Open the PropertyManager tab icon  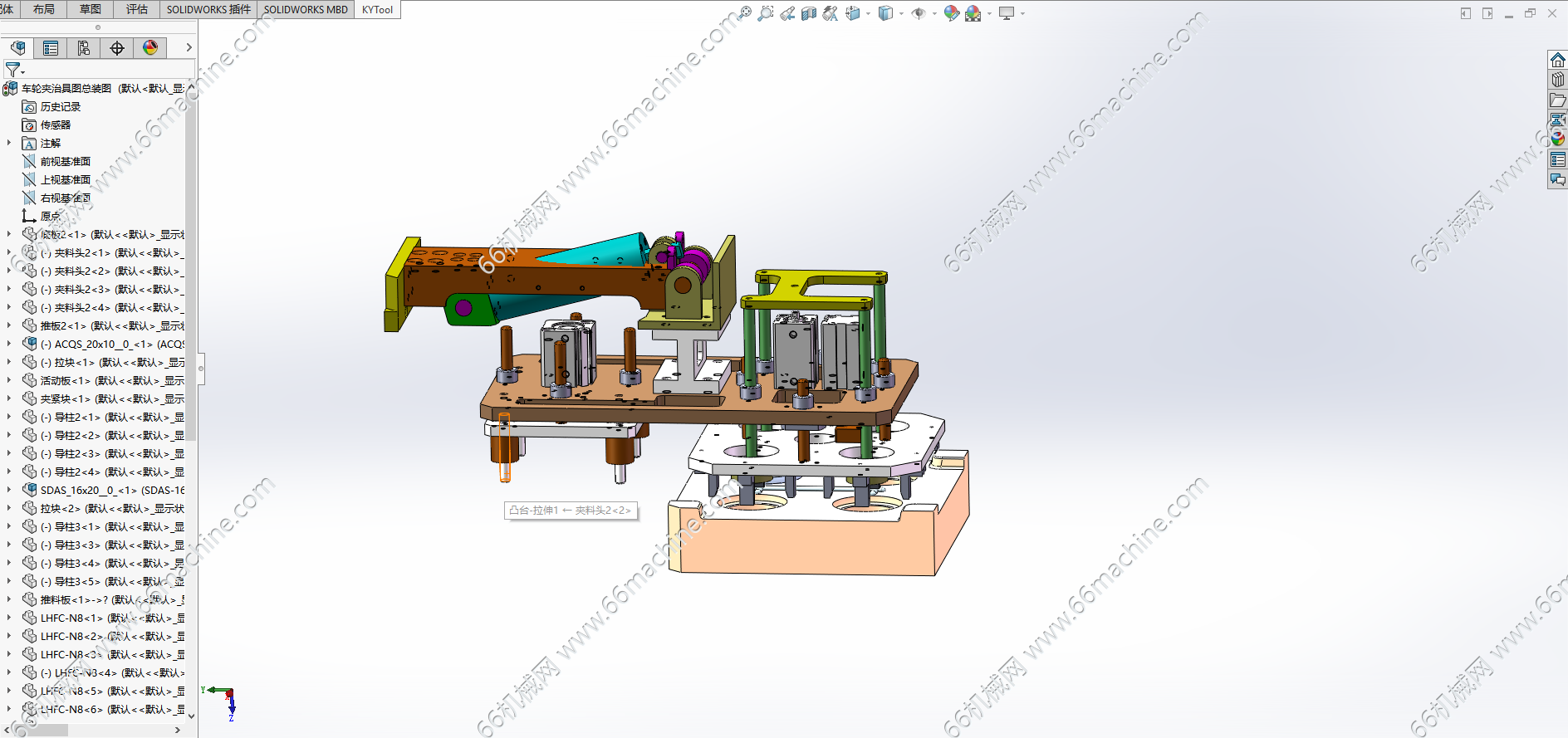click(x=51, y=48)
